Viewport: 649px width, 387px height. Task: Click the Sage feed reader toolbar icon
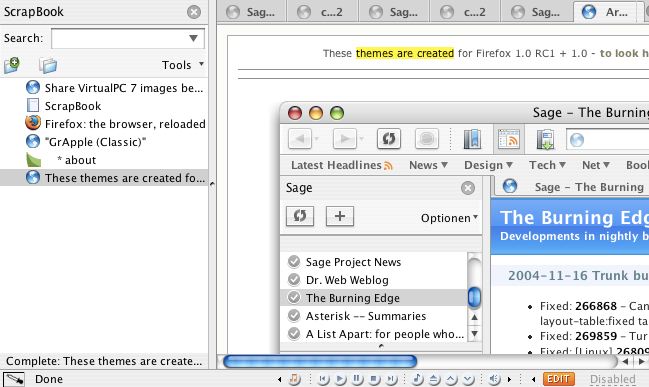(x=509, y=139)
